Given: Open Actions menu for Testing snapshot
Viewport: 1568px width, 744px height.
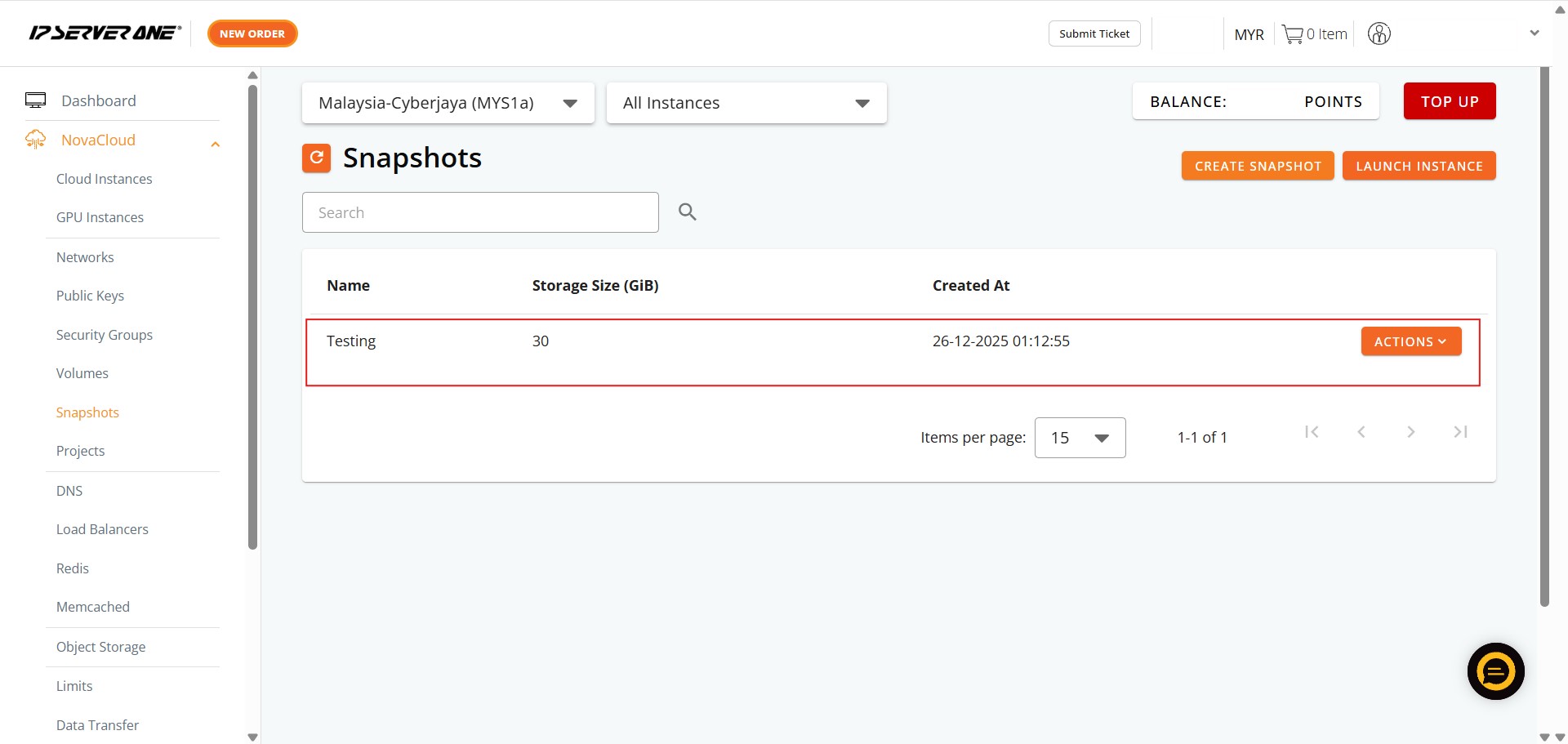Looking at the screenshot, I should [x=1410, y=341].
